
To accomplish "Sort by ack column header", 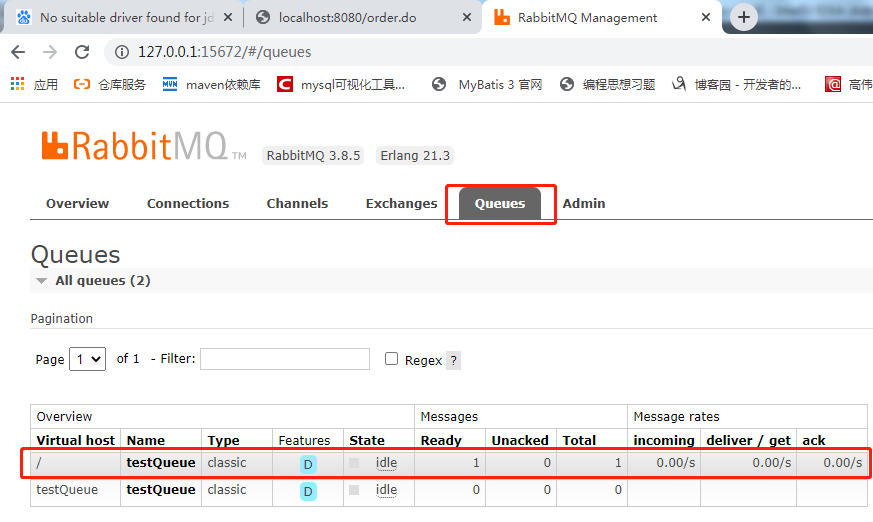I will click(x=813, y=441).
